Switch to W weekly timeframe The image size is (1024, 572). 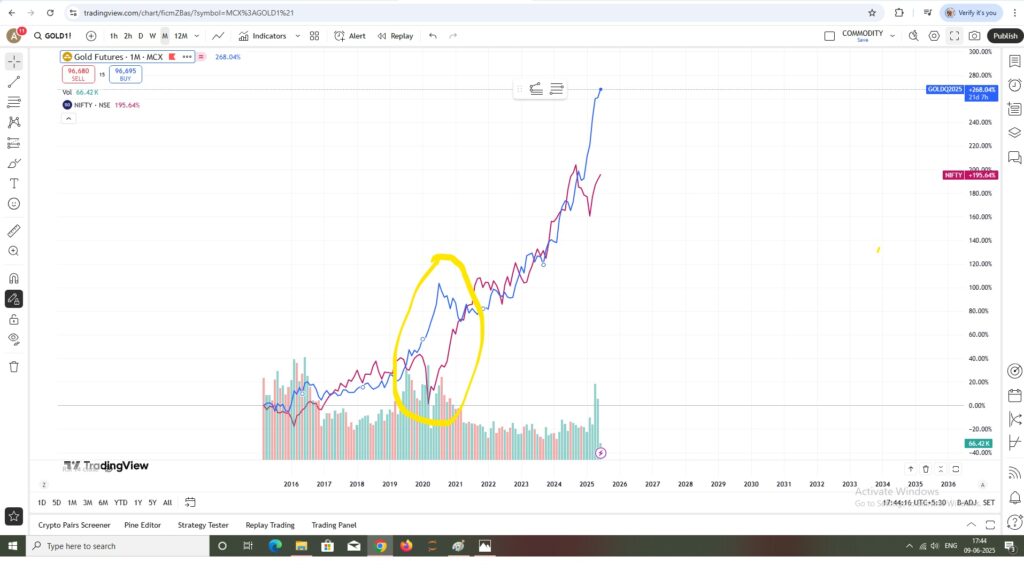click(x=152, y=36)
